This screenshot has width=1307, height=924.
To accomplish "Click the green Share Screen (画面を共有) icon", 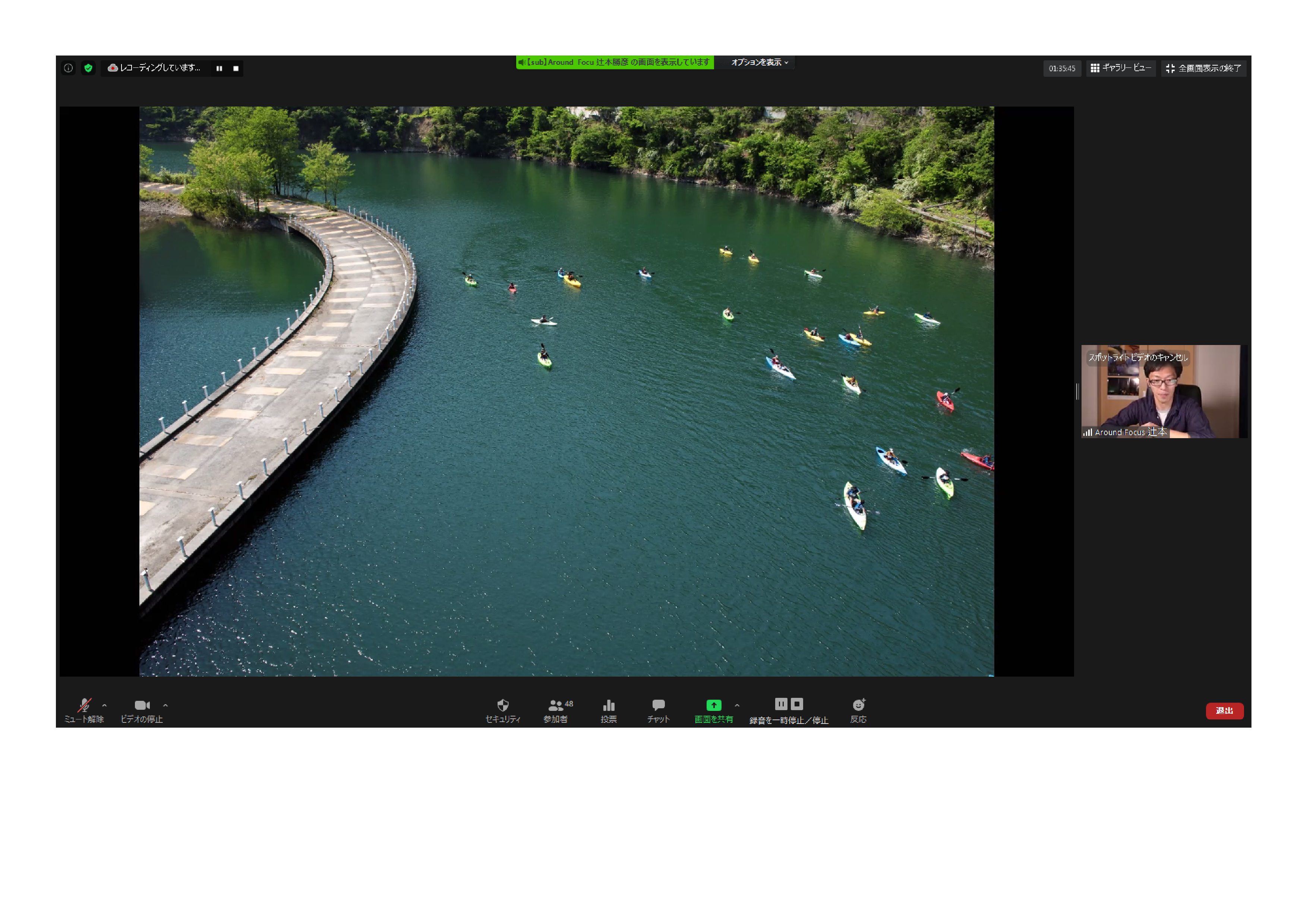I will [713, 706].
